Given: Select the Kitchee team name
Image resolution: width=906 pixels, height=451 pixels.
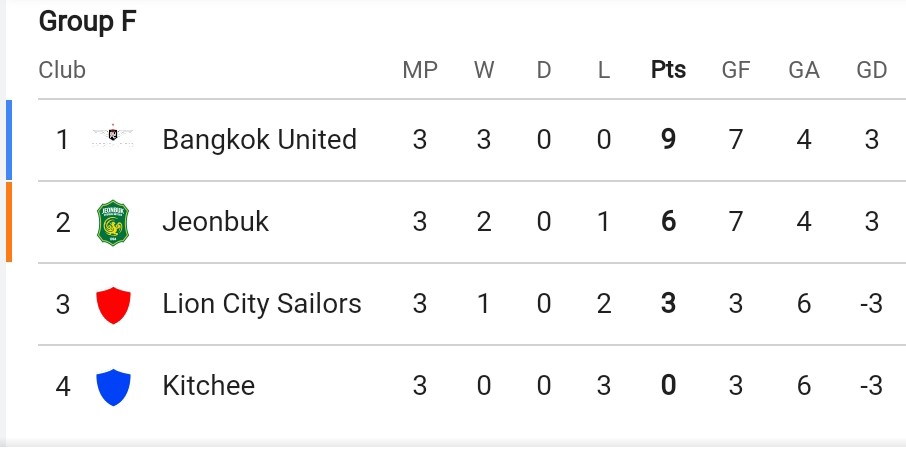Looking at the screenshot, I should click(209, 386).
